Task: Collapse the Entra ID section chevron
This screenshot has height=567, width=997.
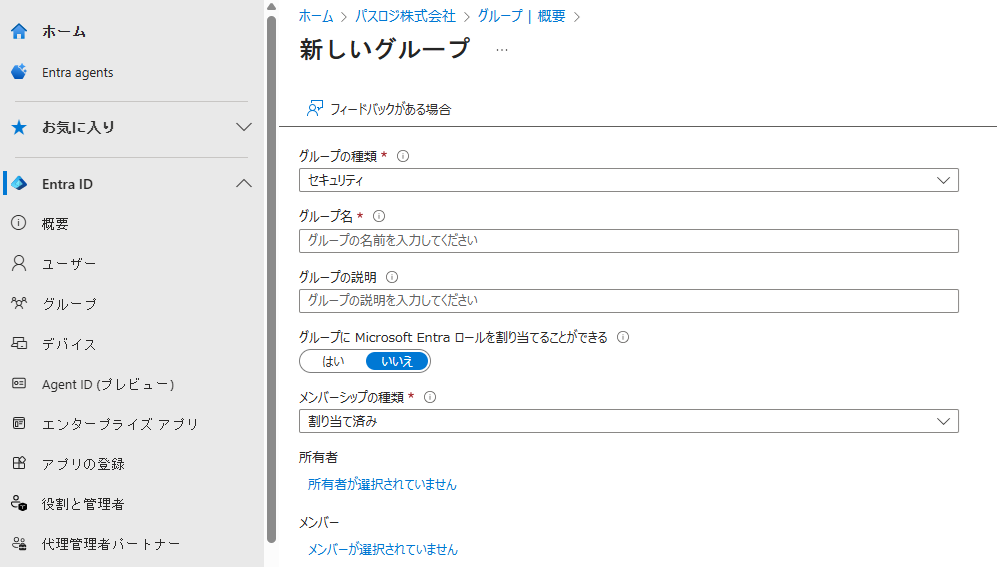Action: coord(244,184)
